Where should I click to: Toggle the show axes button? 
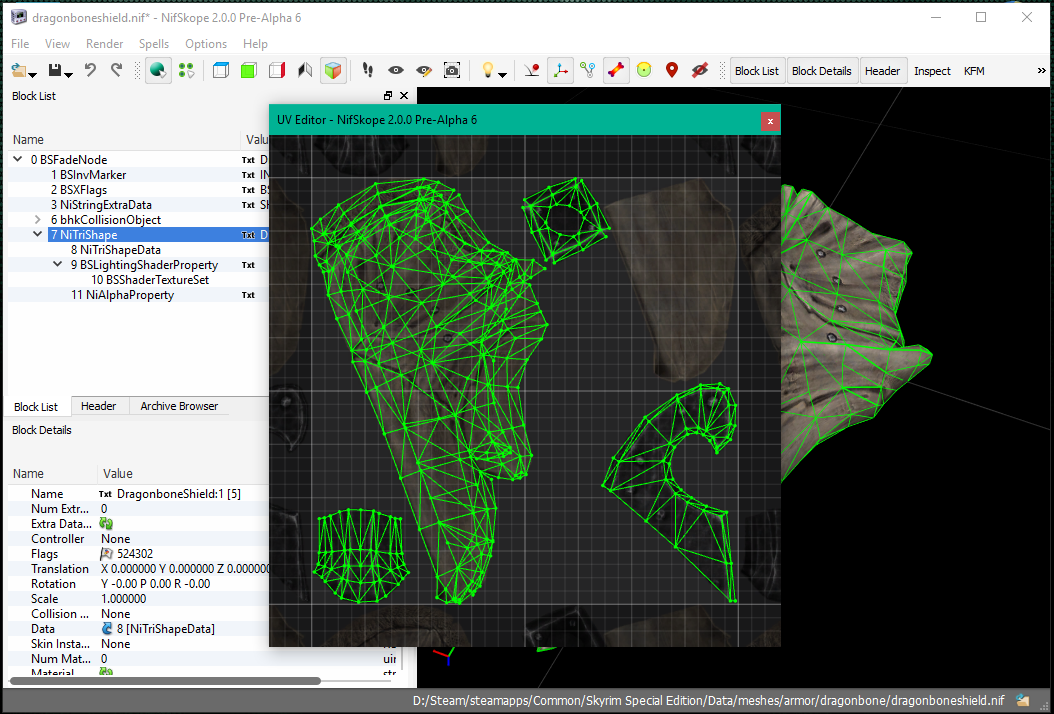[560, 71]
